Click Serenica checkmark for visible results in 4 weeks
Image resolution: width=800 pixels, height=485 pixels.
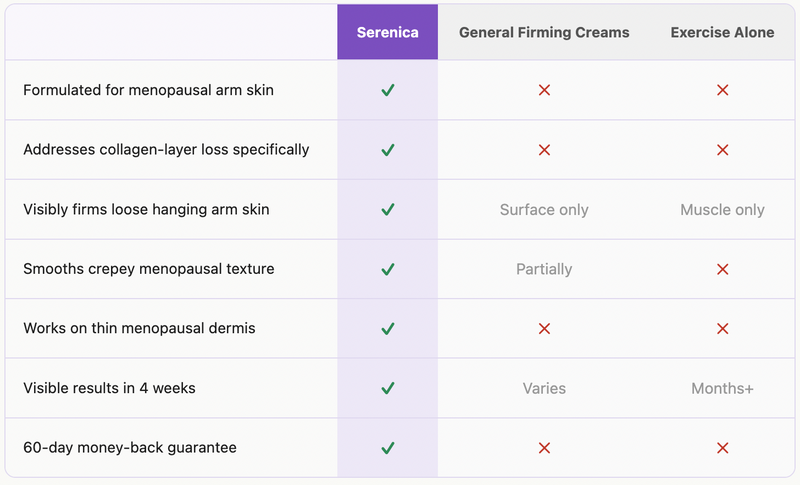pyautogui.click(x=388, y=388)
